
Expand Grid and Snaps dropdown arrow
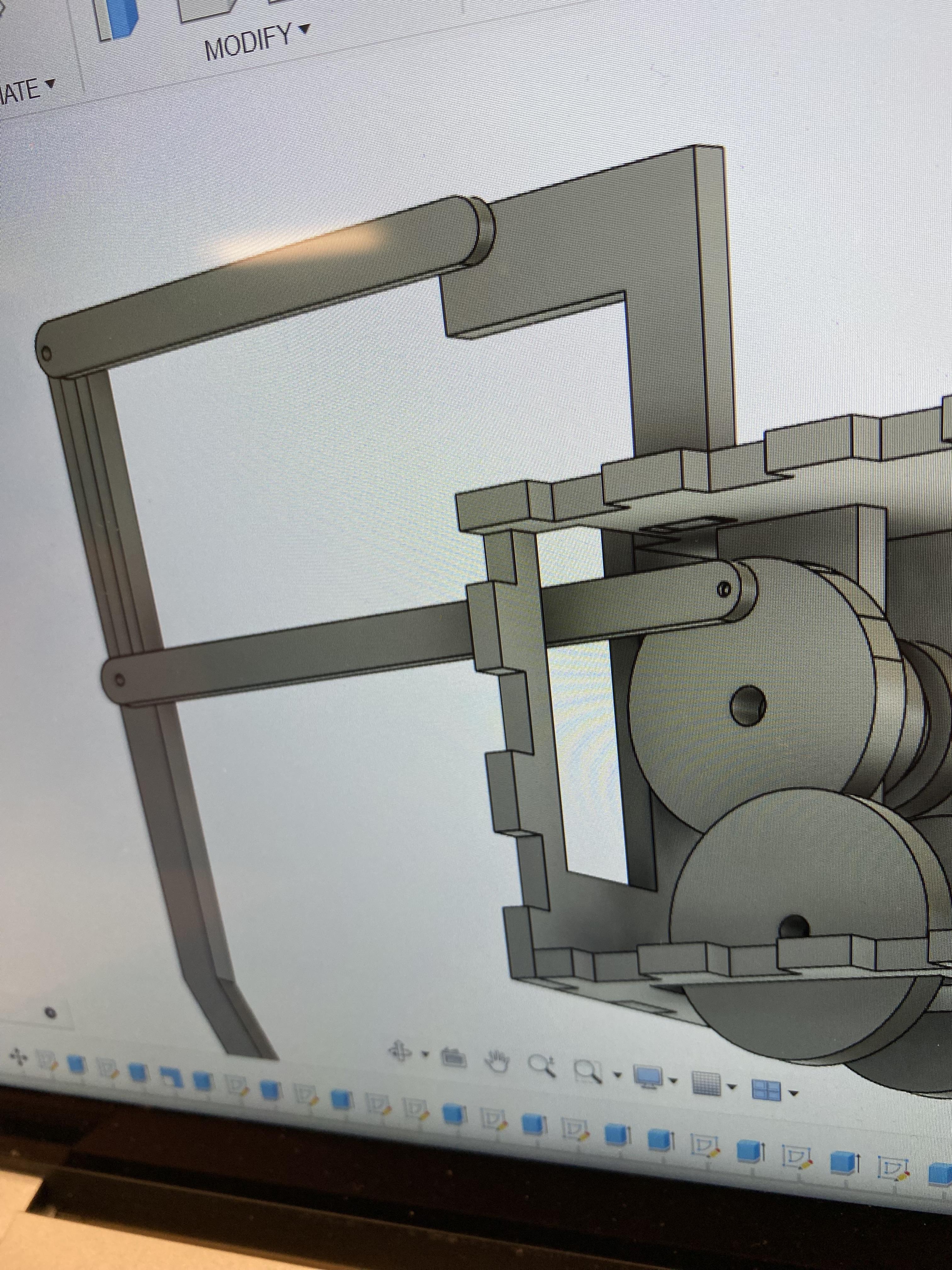click(x=732, y=1087)
